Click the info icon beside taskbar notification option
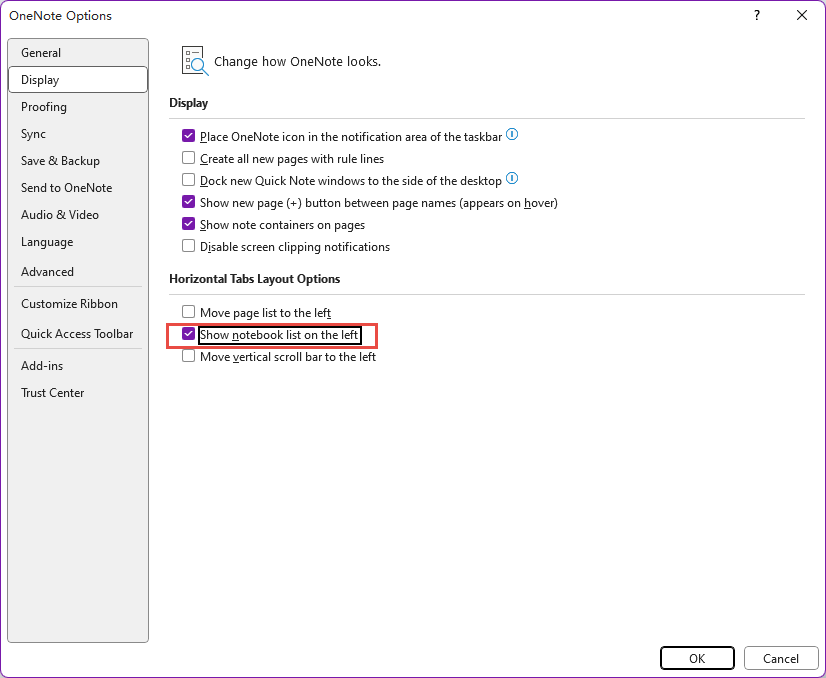 512,135
